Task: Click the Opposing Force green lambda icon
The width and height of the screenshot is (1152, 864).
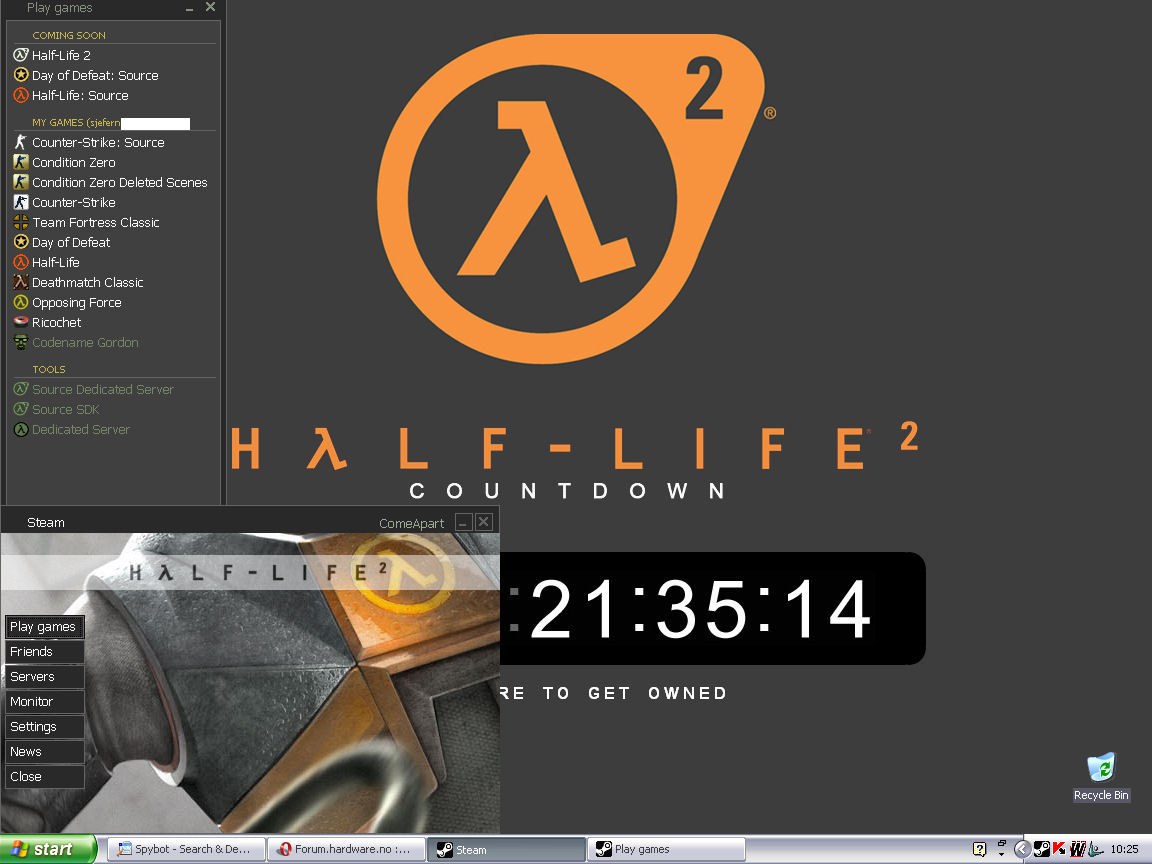Action: click(21, 302)
